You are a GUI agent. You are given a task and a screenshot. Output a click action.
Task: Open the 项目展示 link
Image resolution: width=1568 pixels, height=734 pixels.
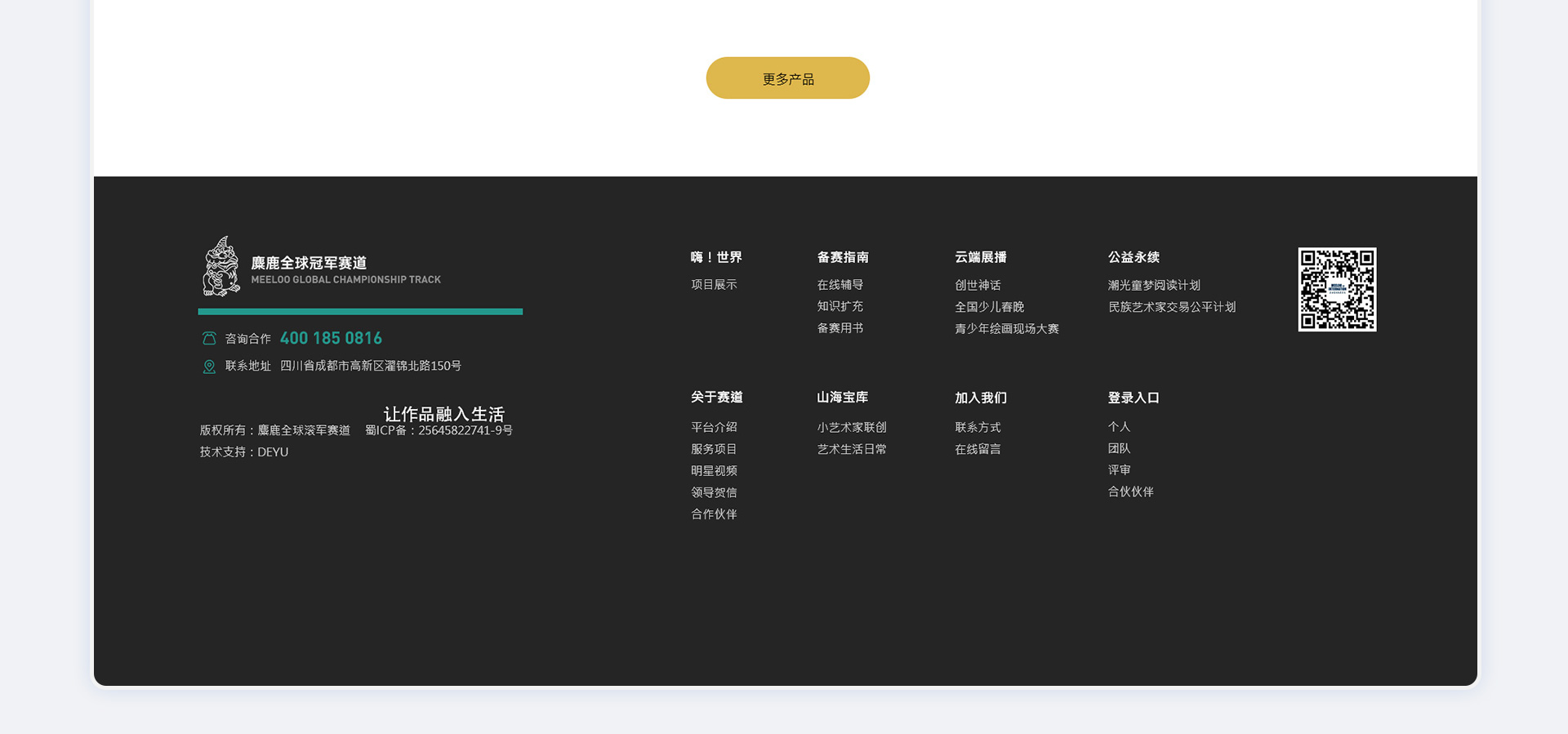pyautogui.click(x=714, y=285)
